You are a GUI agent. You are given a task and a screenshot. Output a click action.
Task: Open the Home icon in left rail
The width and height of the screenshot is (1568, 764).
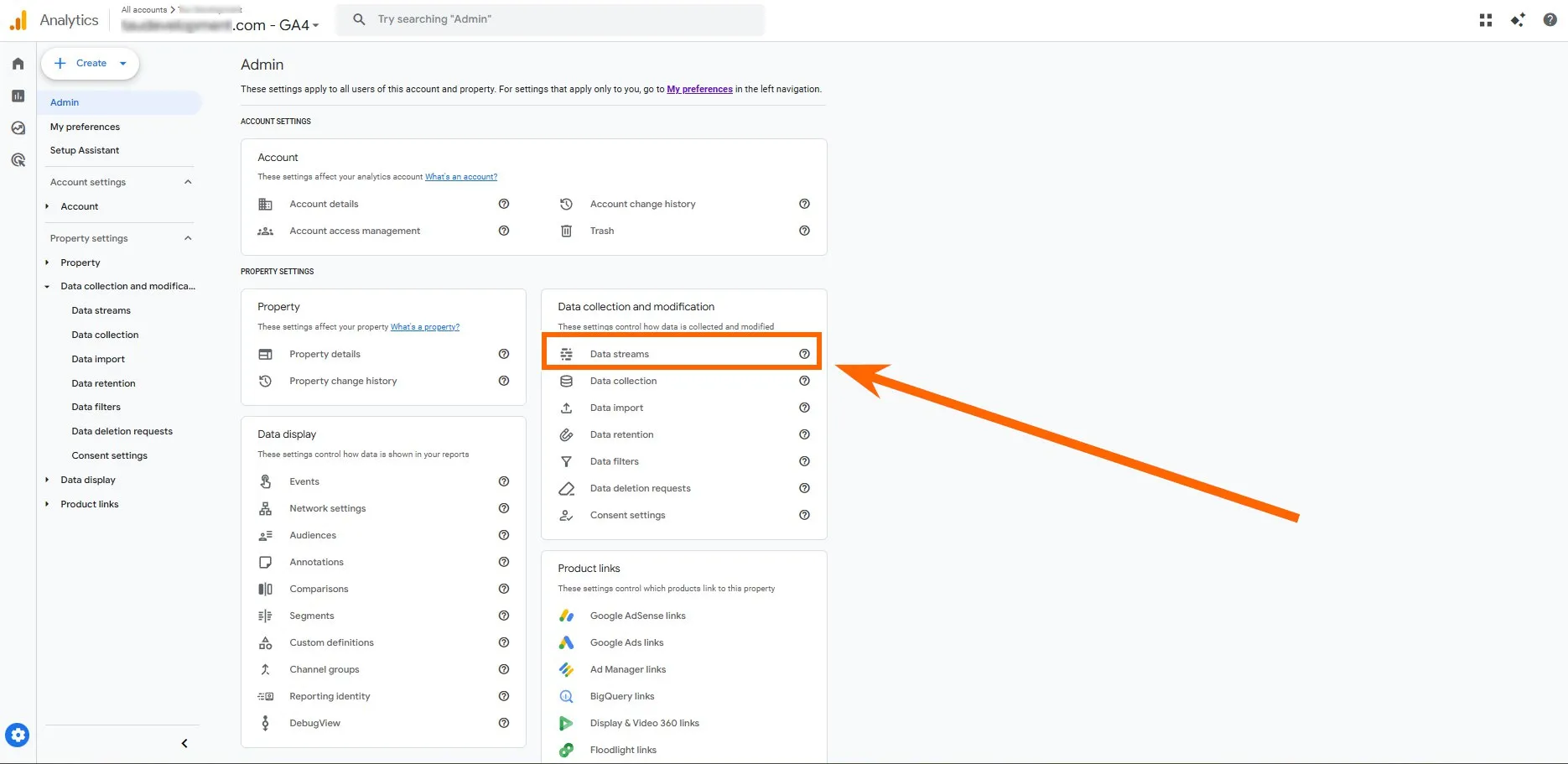click(18, 64)
